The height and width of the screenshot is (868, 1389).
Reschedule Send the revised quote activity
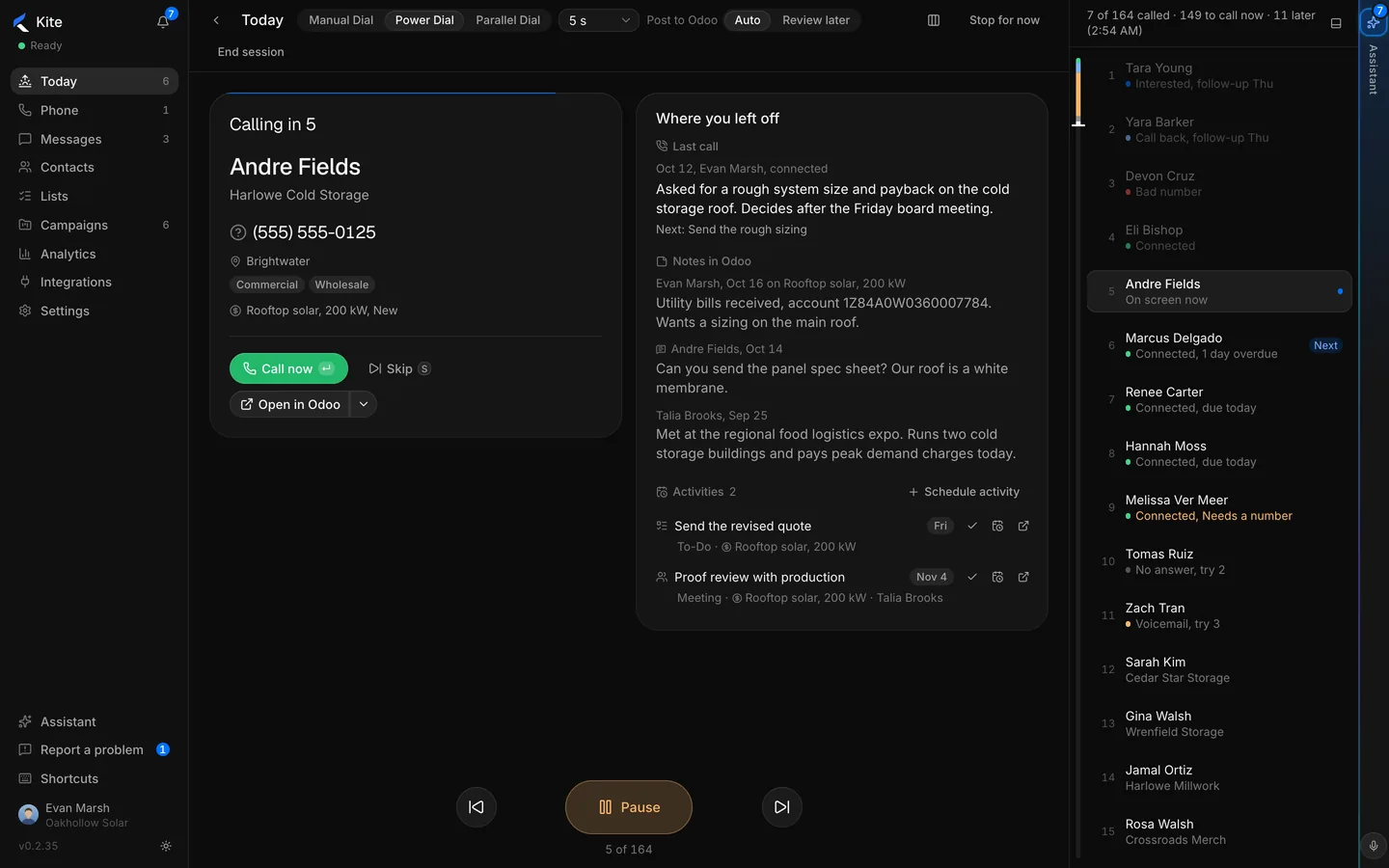[x=997, y=526]
